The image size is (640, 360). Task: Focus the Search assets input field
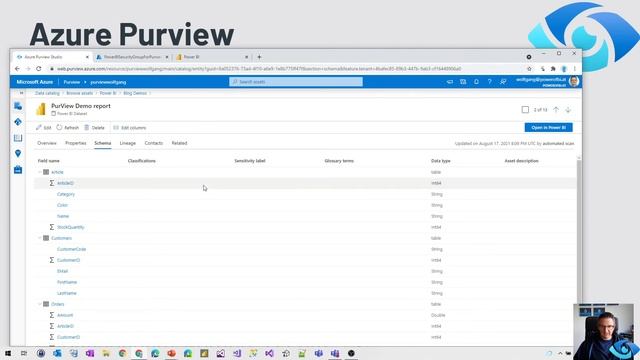pos(296,82)
